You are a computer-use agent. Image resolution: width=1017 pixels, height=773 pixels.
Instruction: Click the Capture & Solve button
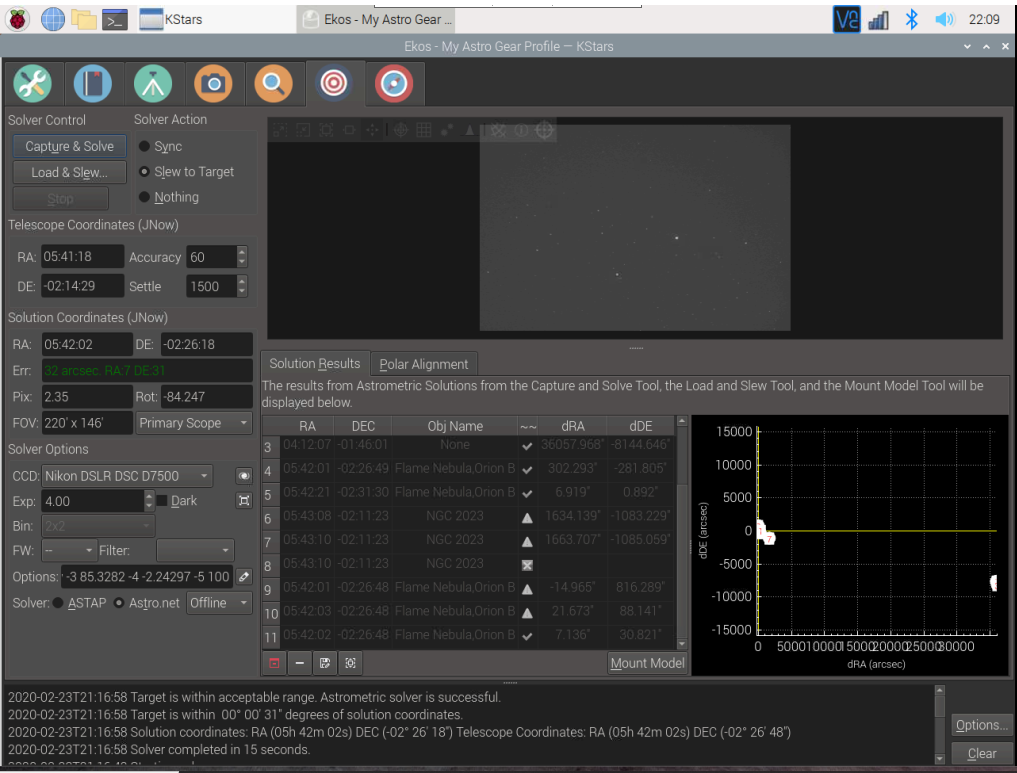[x=69, y=147]
